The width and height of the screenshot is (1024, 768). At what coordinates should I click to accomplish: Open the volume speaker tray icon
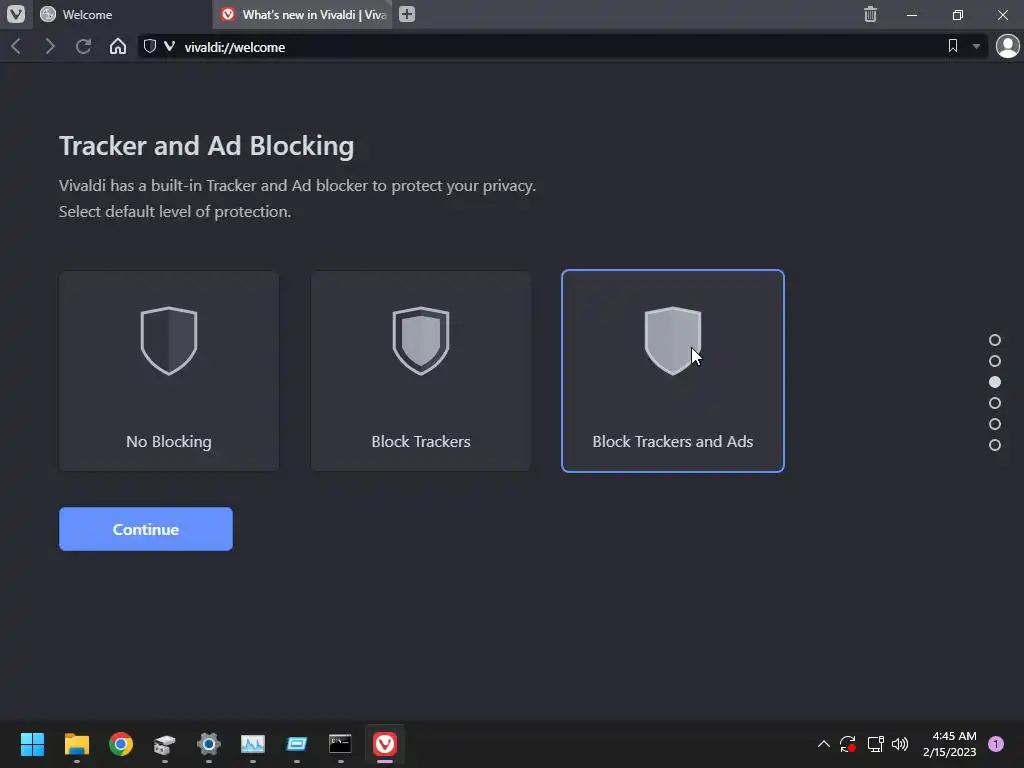[x=900, y=744]
